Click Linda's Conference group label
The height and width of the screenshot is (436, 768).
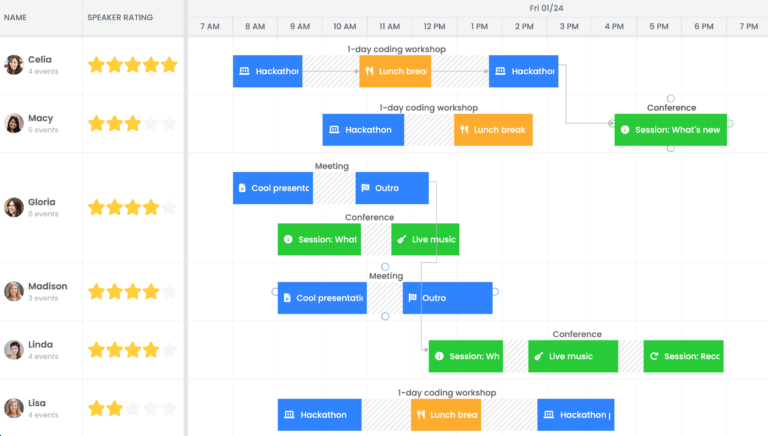[577, 334]
